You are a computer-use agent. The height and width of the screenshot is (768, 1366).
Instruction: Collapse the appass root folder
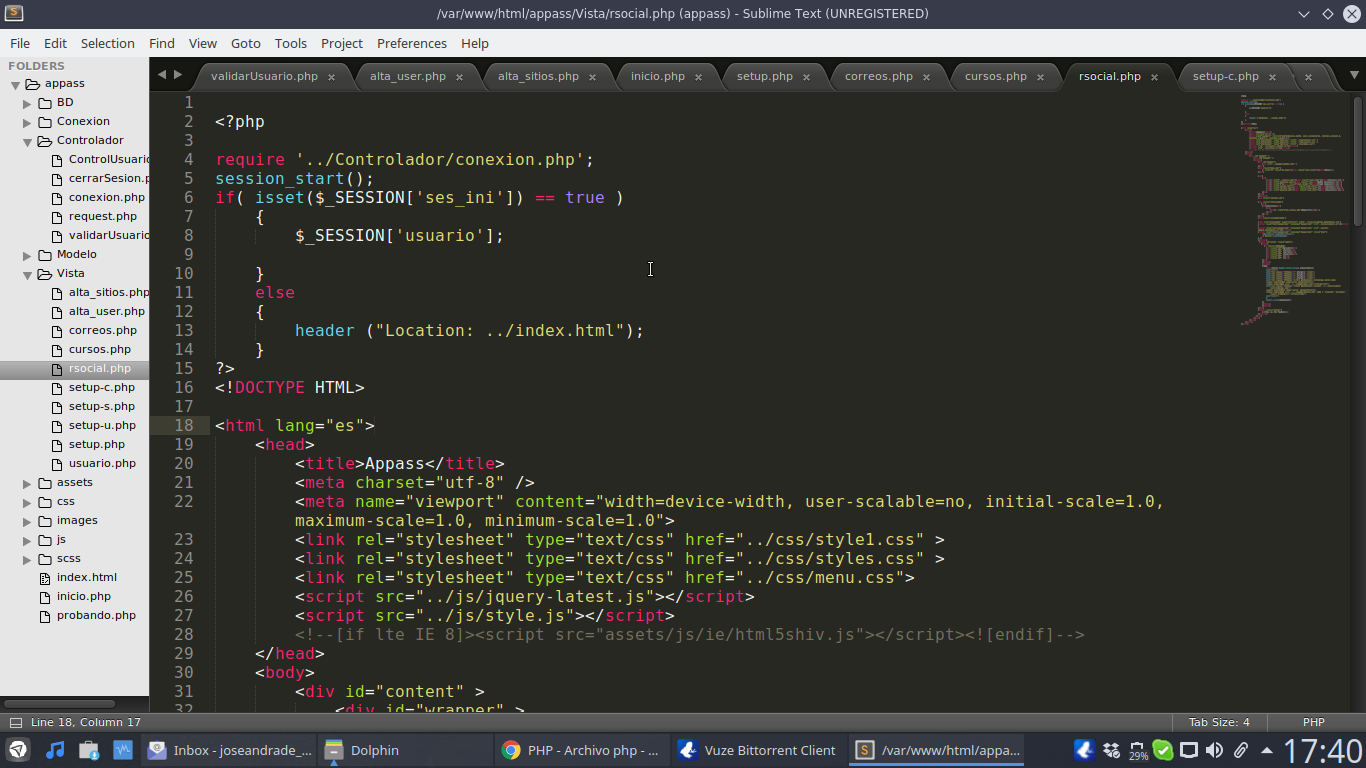pyautogui.click(x=15, y=84)
